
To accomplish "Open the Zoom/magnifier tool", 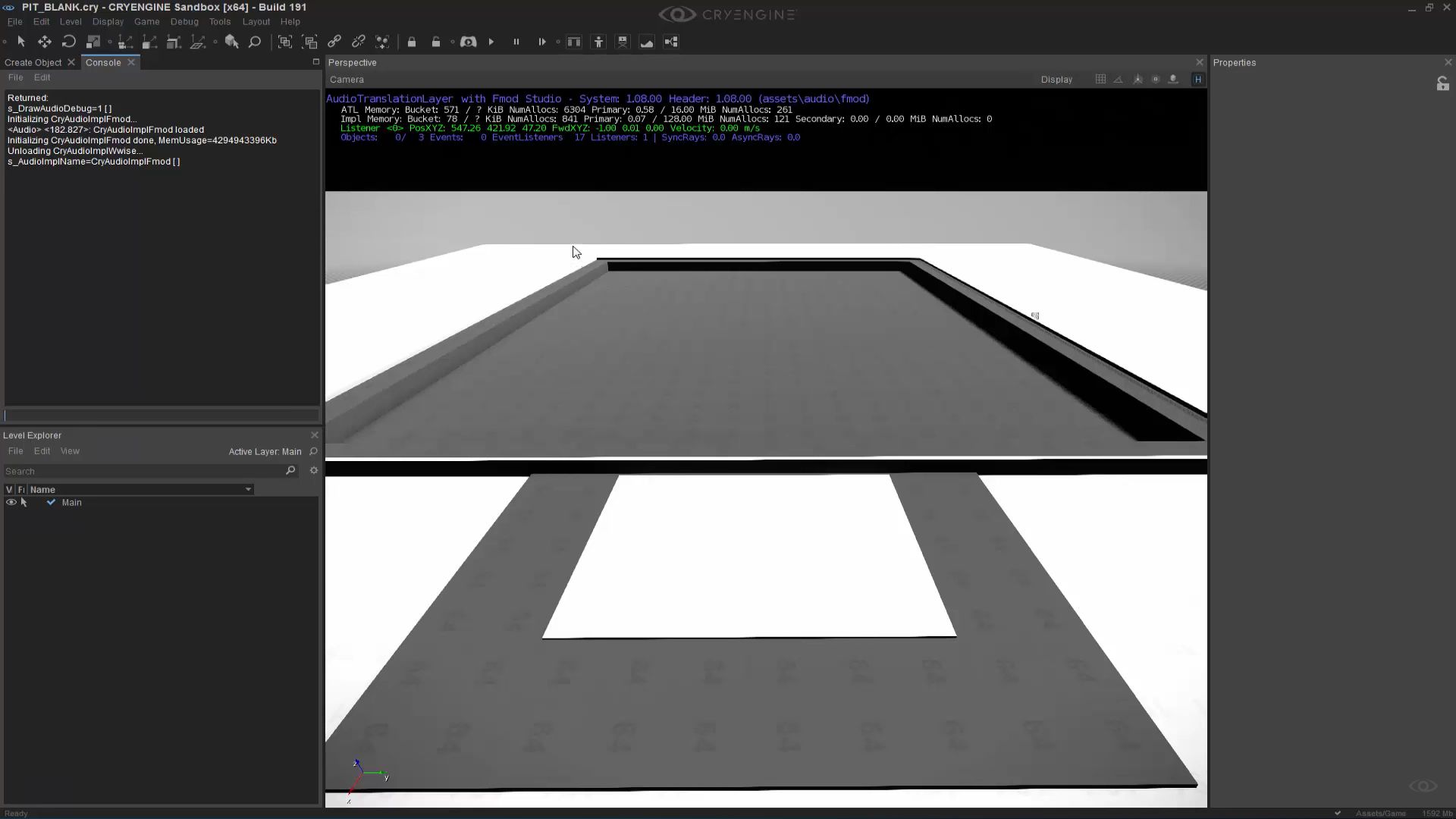I will click(255, 42).
